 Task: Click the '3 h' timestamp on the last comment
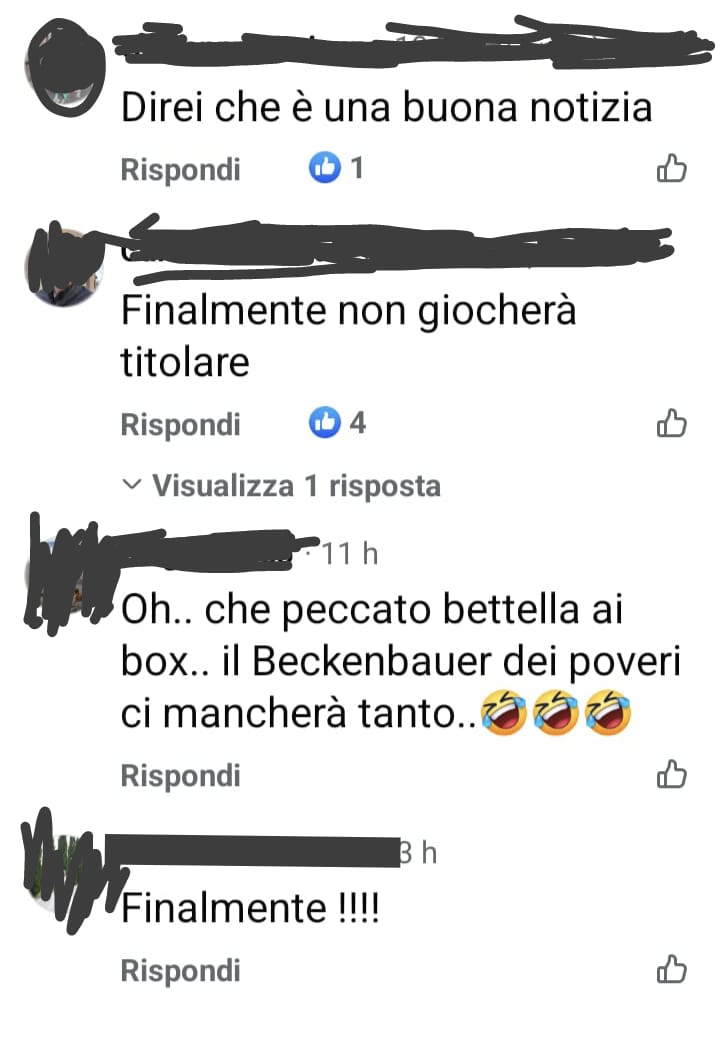click(418, 852)
